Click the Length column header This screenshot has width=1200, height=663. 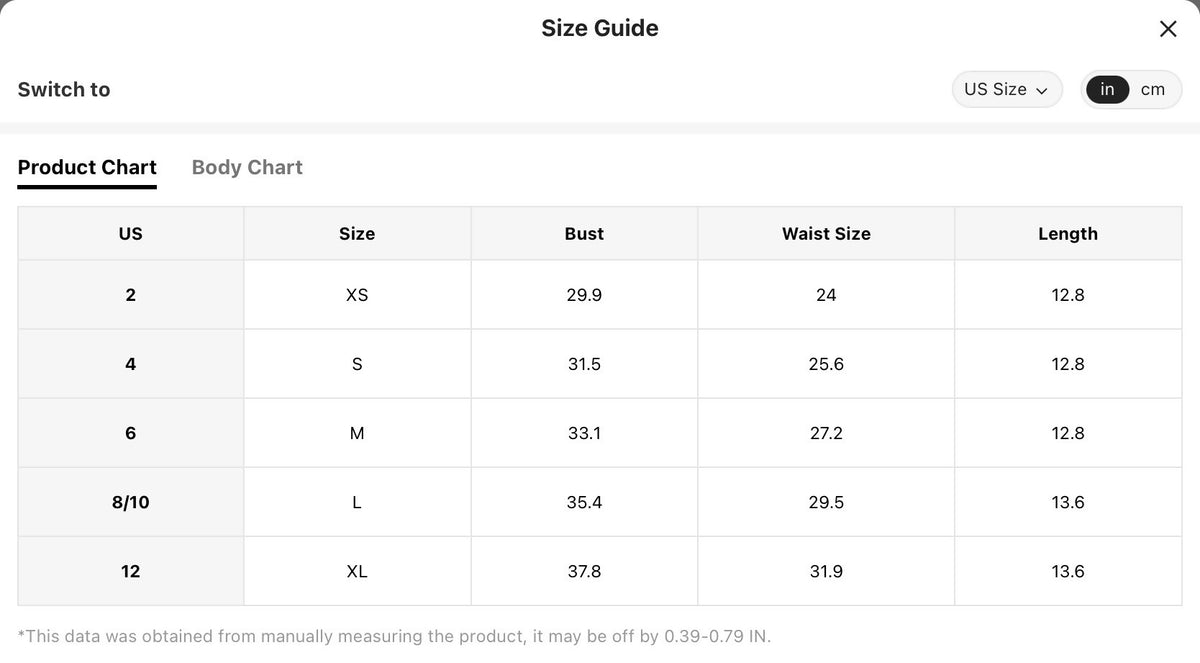coord(1068,234)
